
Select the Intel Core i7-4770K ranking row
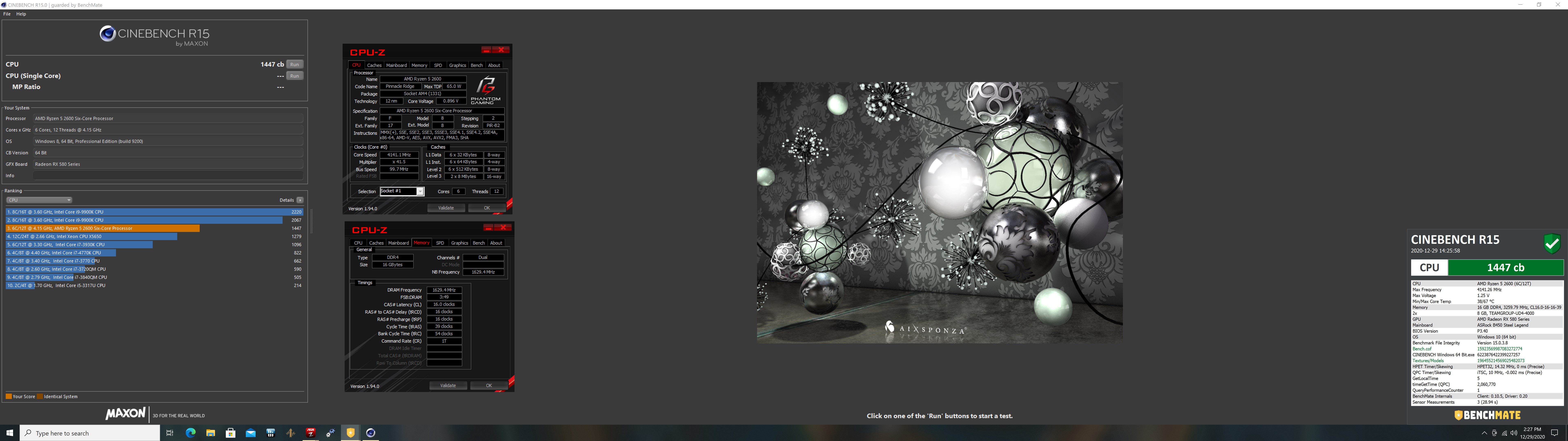point(154,253)
